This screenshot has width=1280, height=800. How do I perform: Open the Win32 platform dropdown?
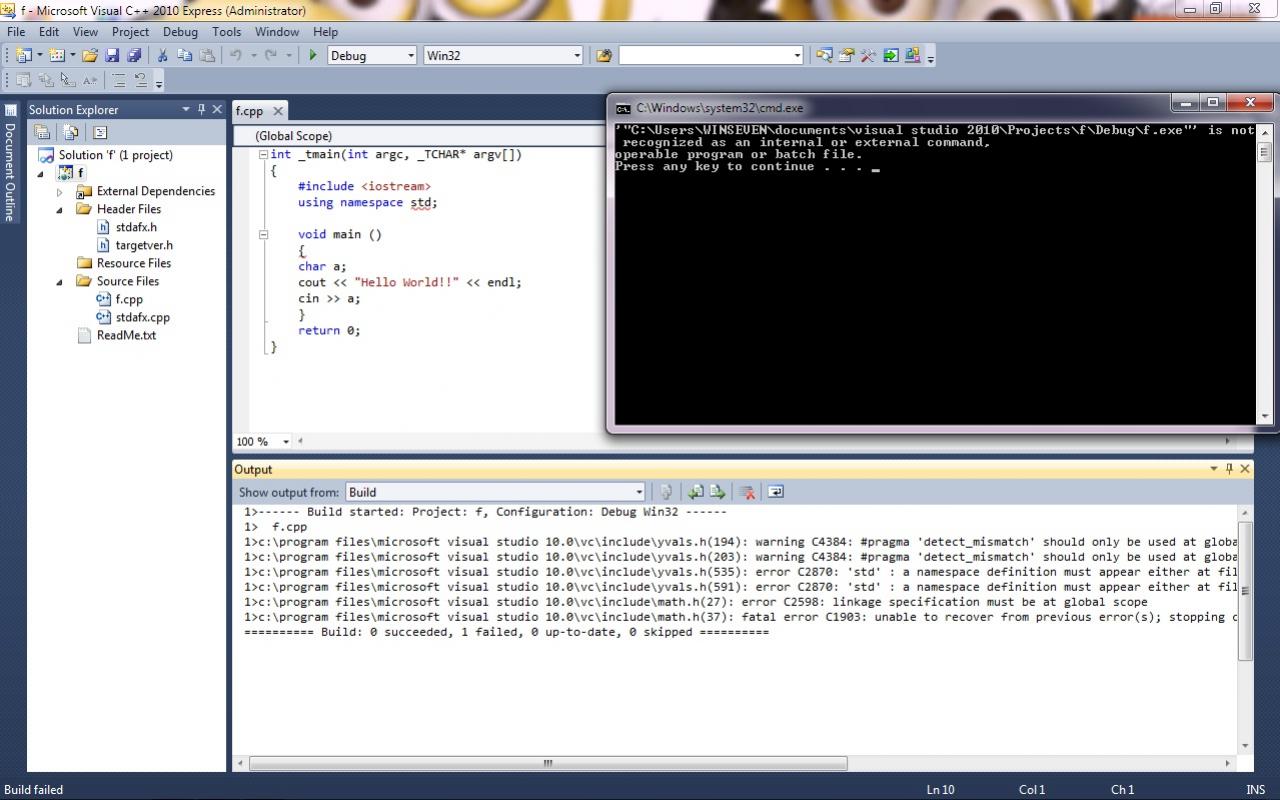(x=577, y=56)
